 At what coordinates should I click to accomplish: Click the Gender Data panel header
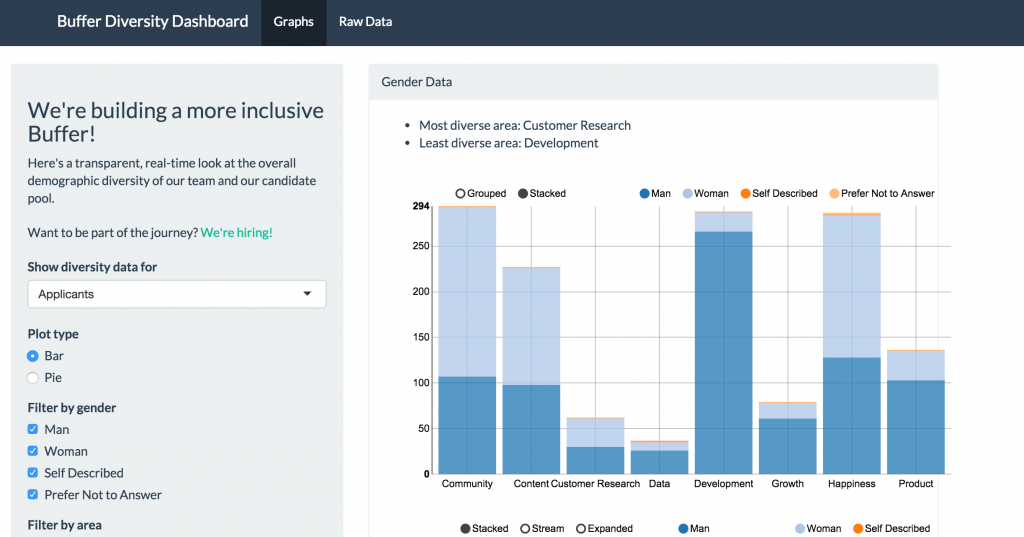653,82
